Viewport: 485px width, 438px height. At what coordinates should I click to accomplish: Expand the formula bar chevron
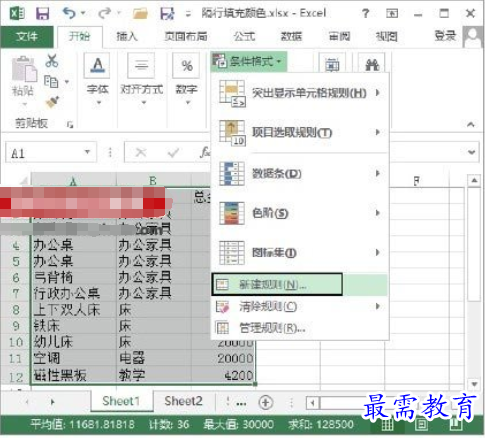(471, 152)
